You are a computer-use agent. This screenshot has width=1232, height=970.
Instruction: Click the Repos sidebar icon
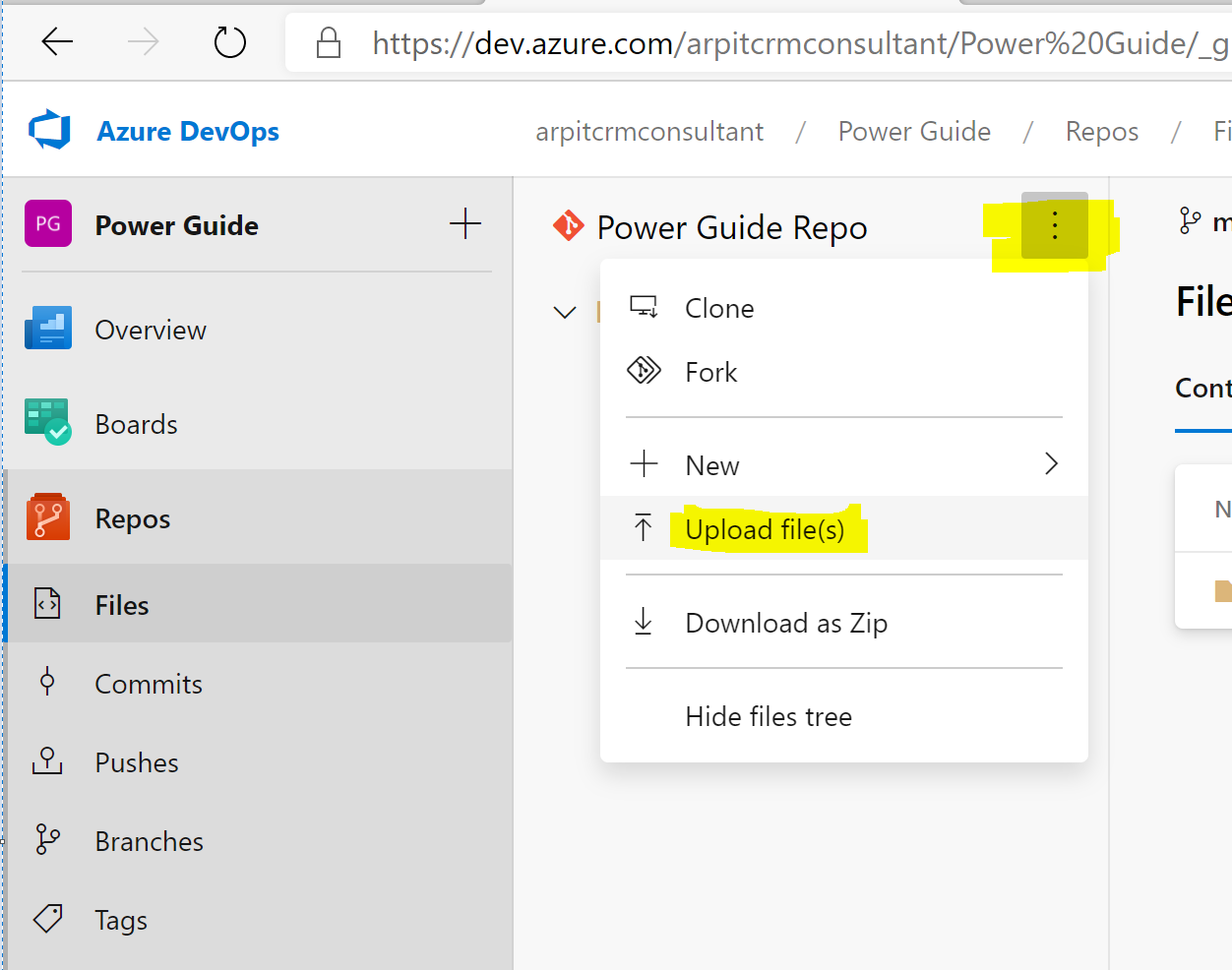pos(48,517)
